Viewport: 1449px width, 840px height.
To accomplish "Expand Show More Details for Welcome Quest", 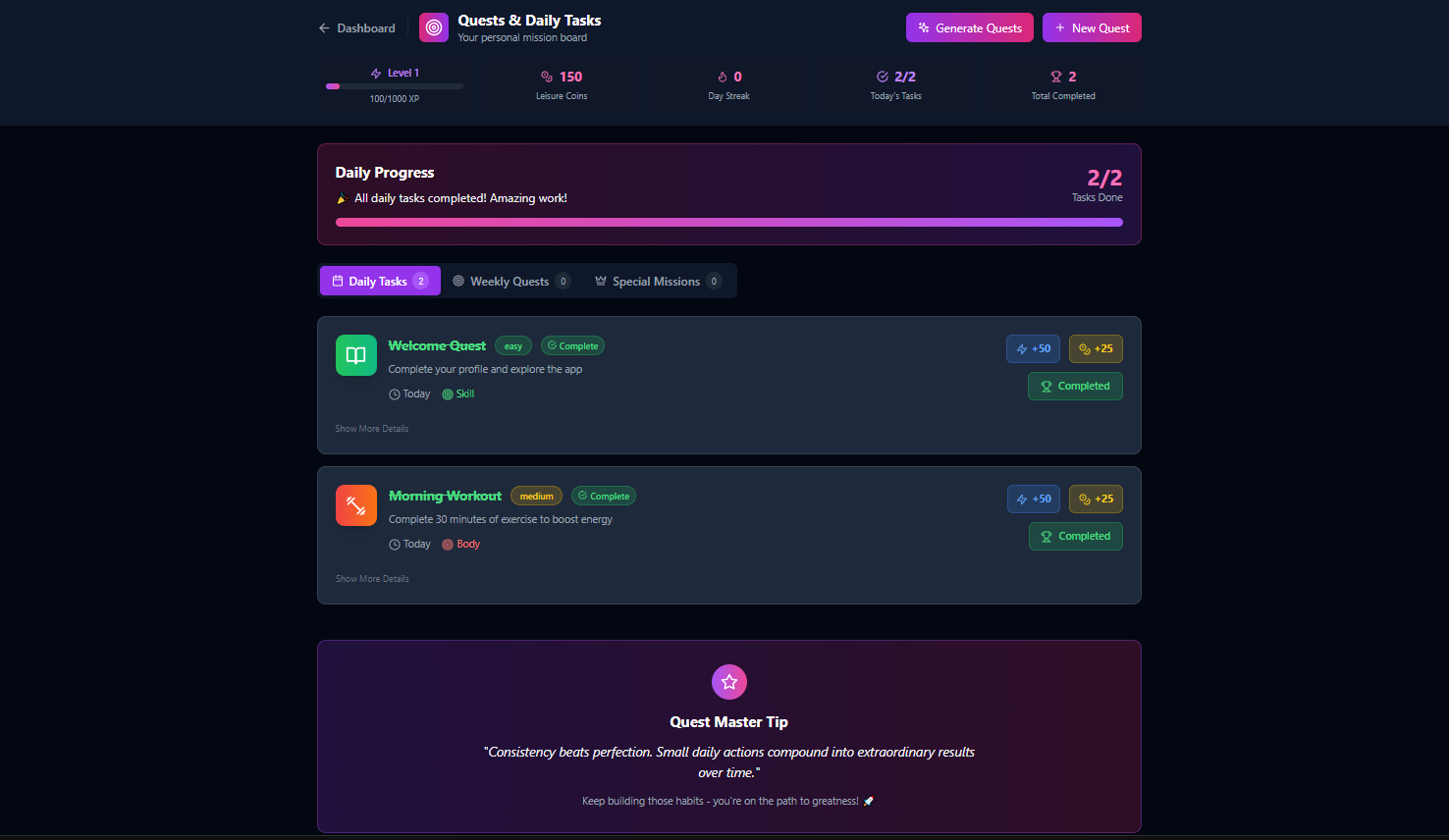I will [372, 429].
